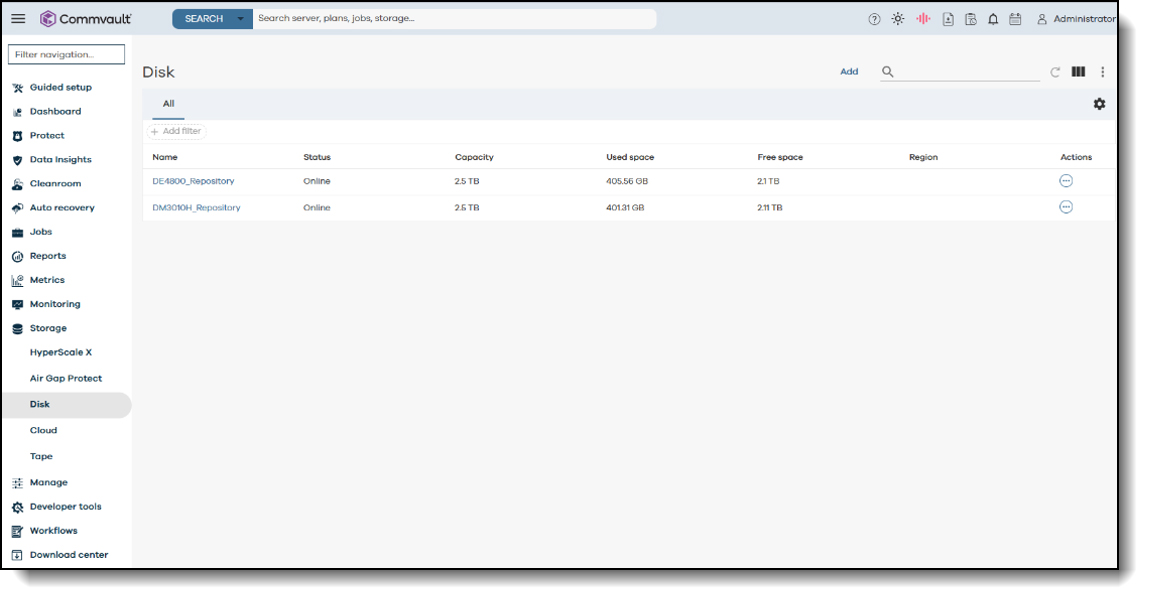Expand Developer tools in sidebar
Screen dimensions: 1149x600
point(65,507)
